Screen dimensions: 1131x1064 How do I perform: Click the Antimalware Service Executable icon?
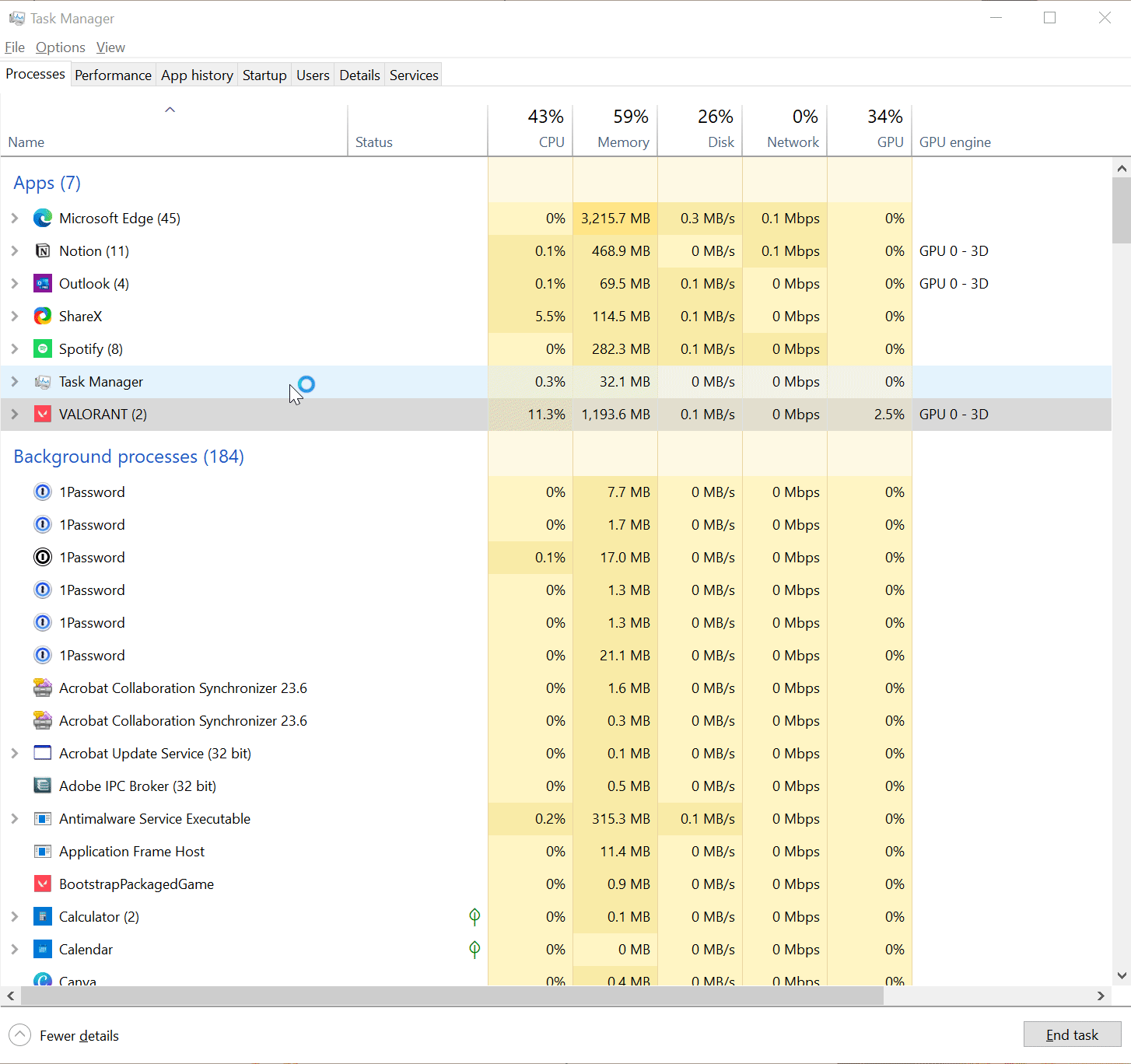click(x=43, y=819)
